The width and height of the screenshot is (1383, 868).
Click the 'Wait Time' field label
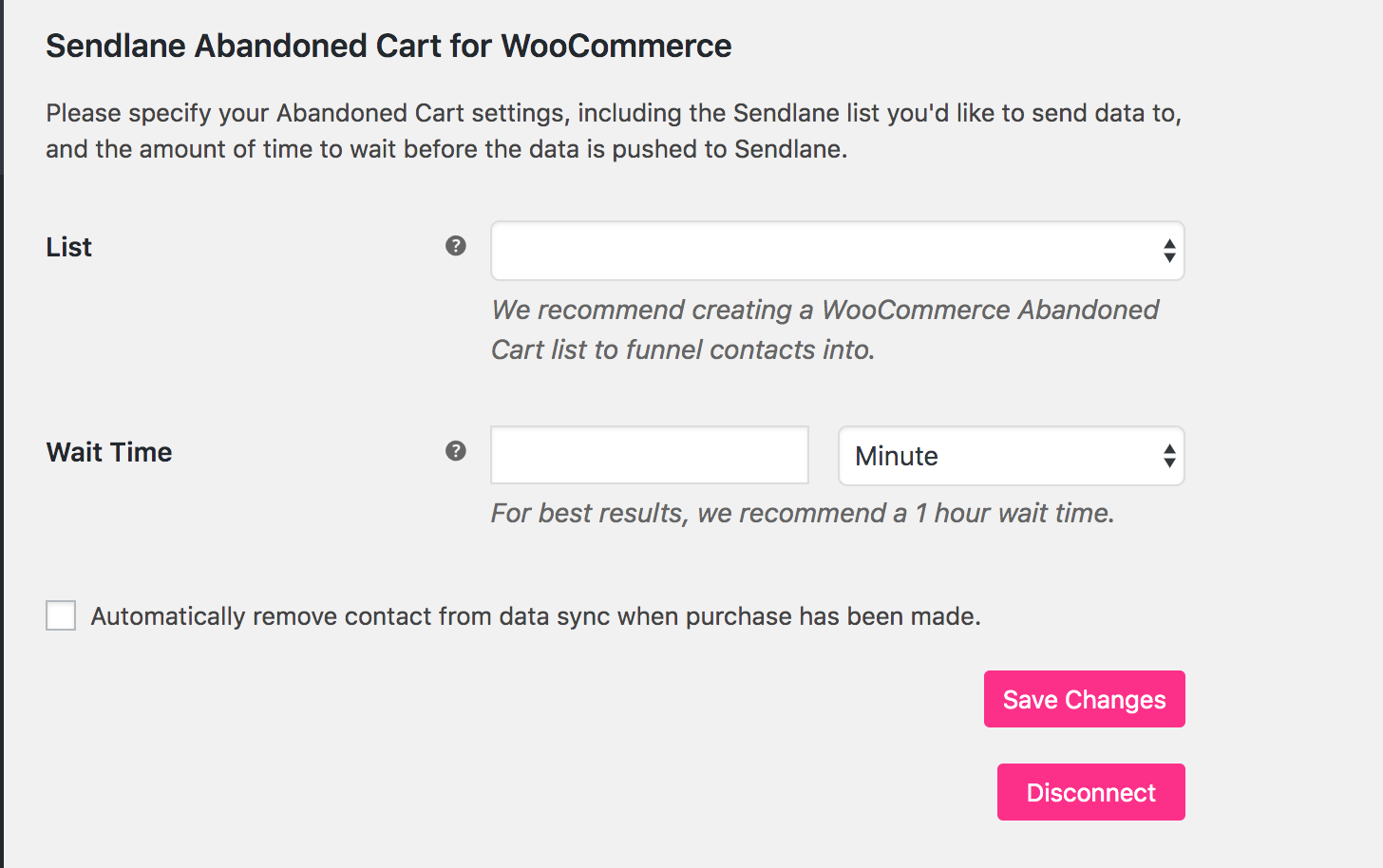(109, 452)
